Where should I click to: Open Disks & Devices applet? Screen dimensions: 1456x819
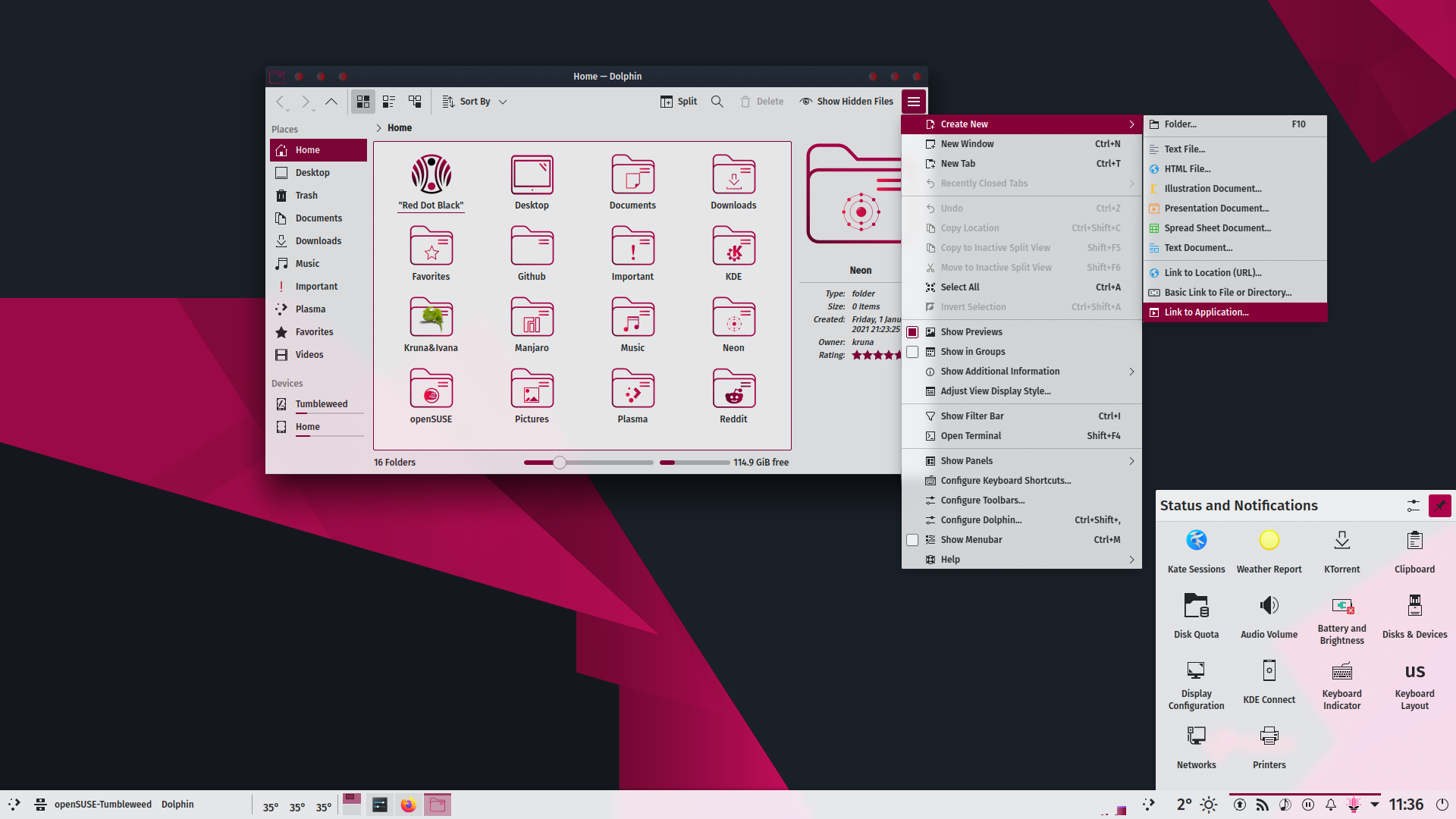pyautogui.click(x=1415, y=617)
